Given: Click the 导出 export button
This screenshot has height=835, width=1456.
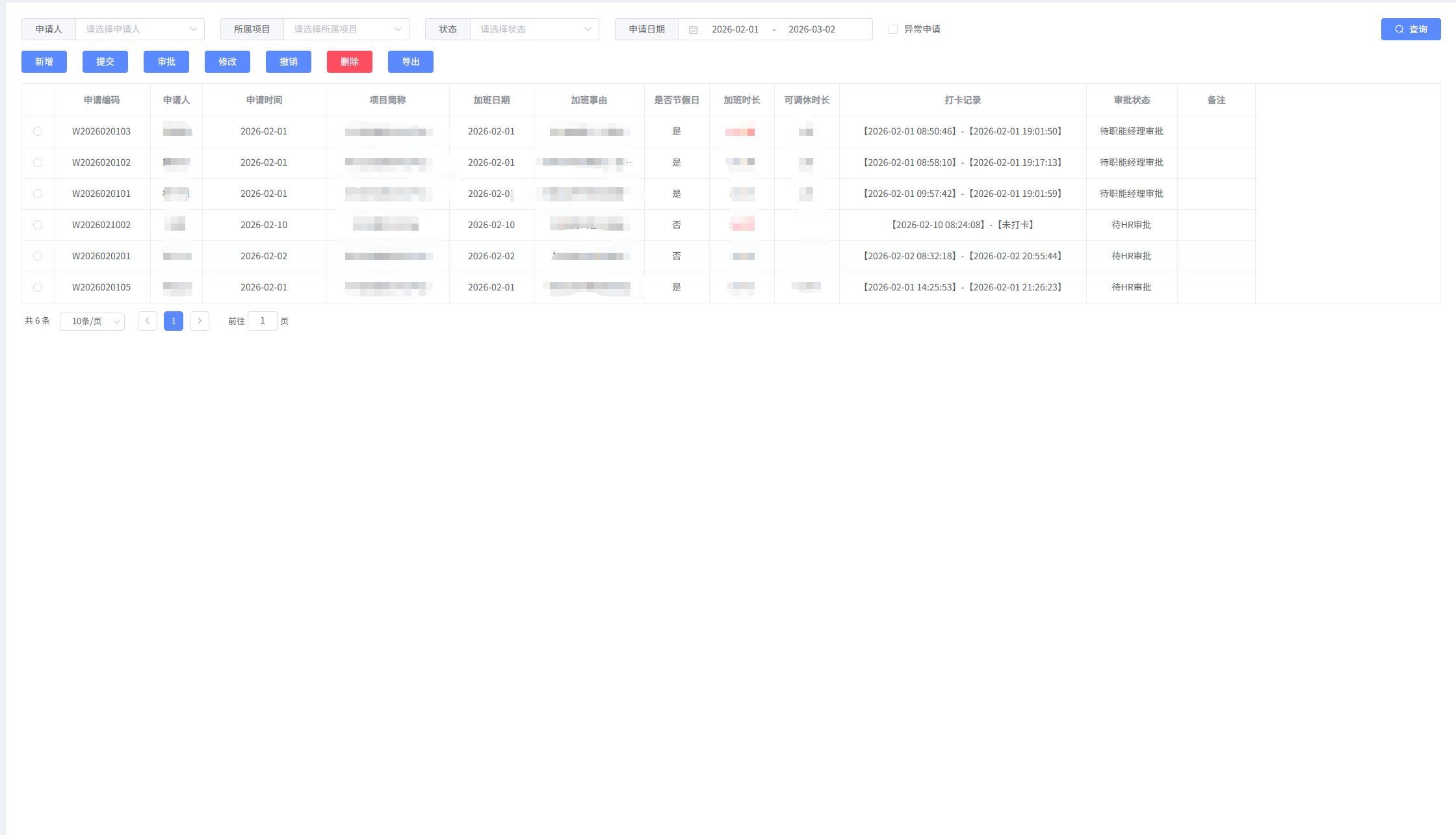Looking at the screenshot, I should click(411, 62).
